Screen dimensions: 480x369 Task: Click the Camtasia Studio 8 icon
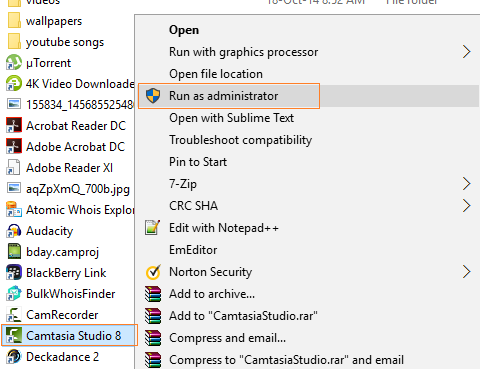pyautogui.click(x=14, y=335)
